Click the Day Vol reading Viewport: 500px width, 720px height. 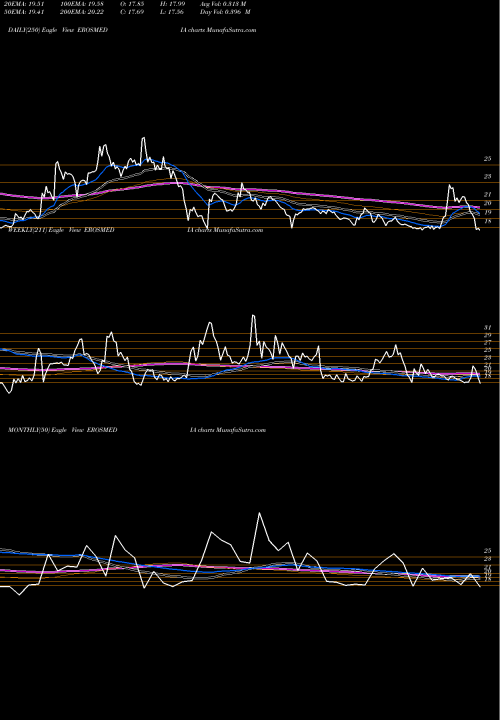[225, 12]
